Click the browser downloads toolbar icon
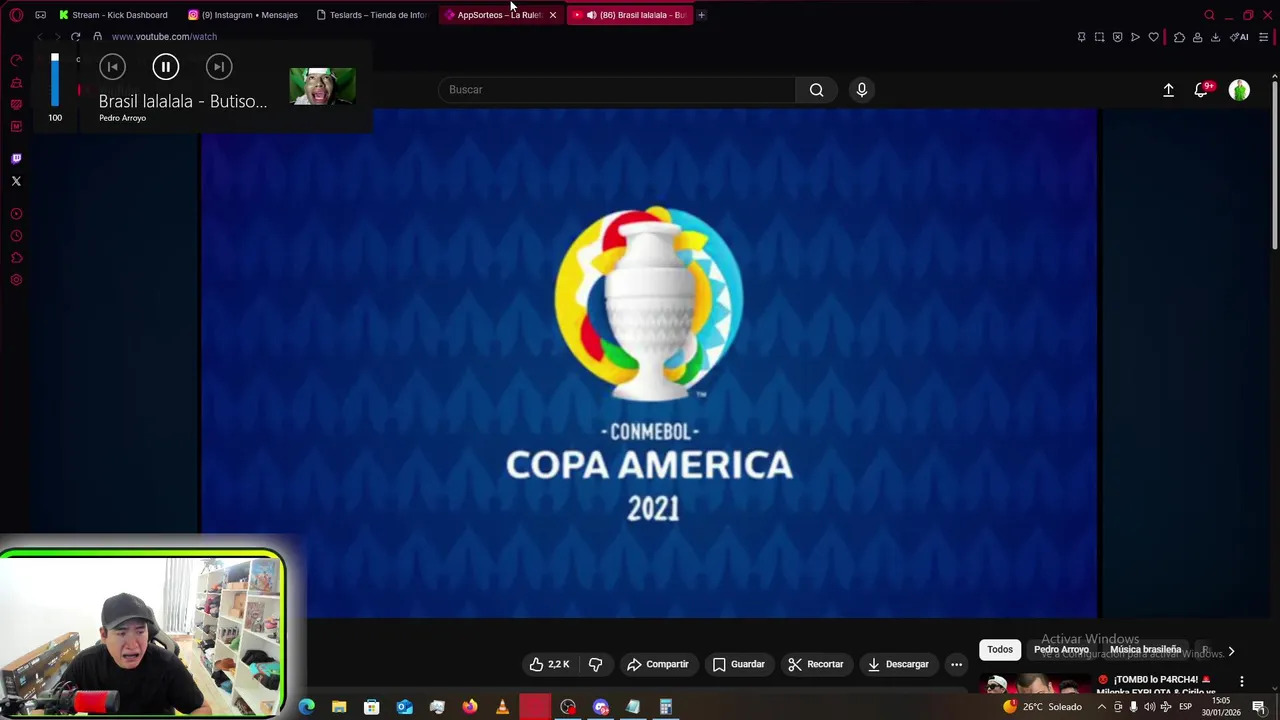The height and width of the screenshot is (720, 1280). 1215,37
